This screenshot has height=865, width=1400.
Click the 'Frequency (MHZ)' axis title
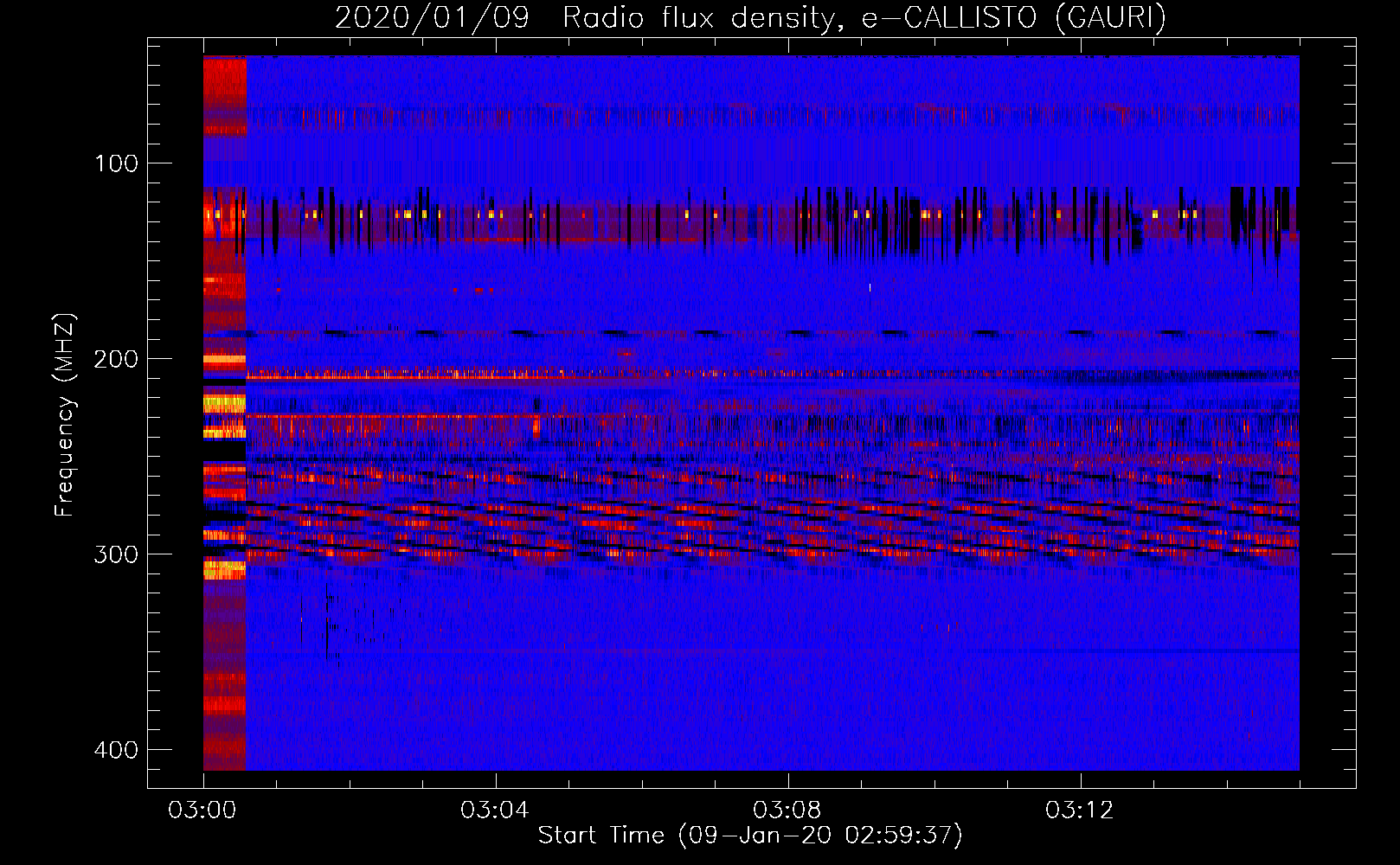coord(65,414)
